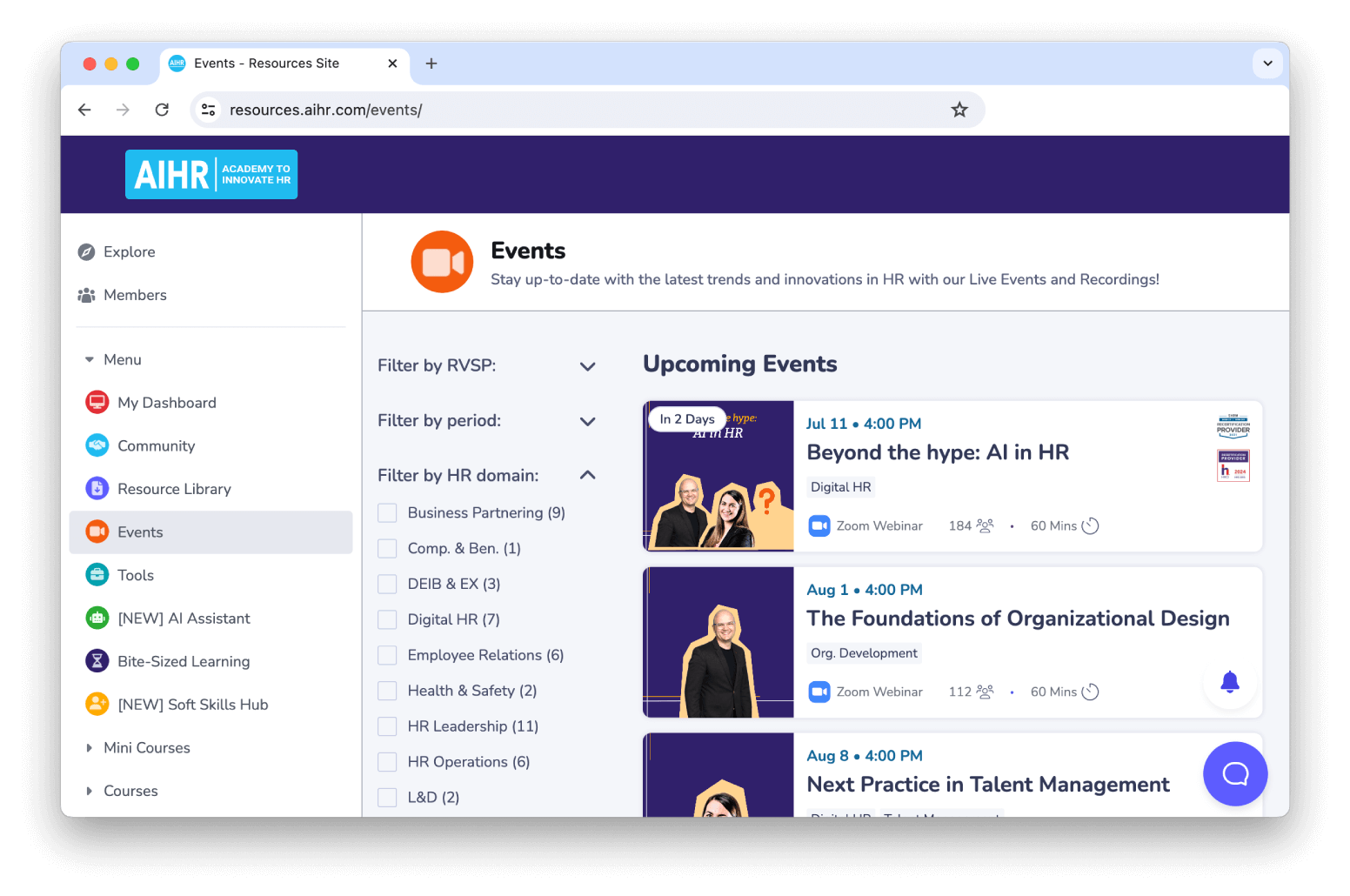Image resolution: width=1350 pixels, height=896 pixels.
Task: Bookmark page with the star icon
Action: pos(959,110)
